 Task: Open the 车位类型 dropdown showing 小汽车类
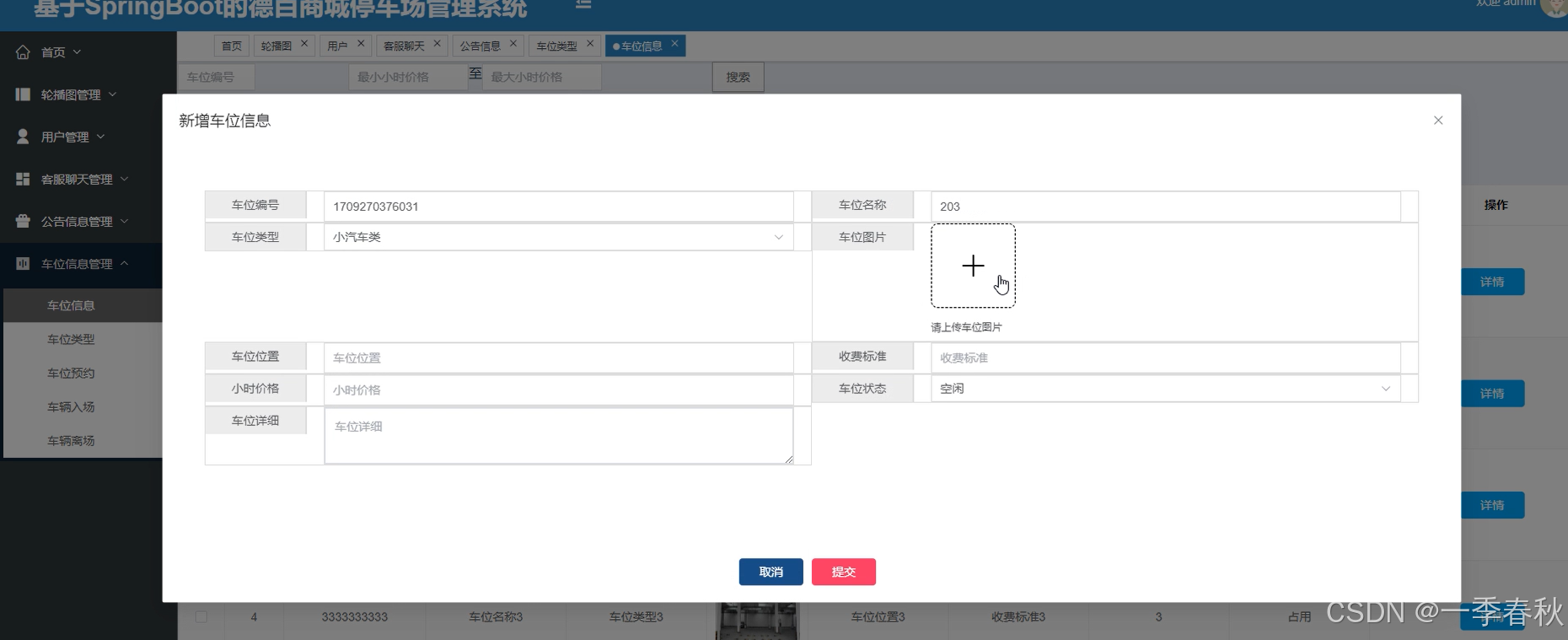[558, 237]
